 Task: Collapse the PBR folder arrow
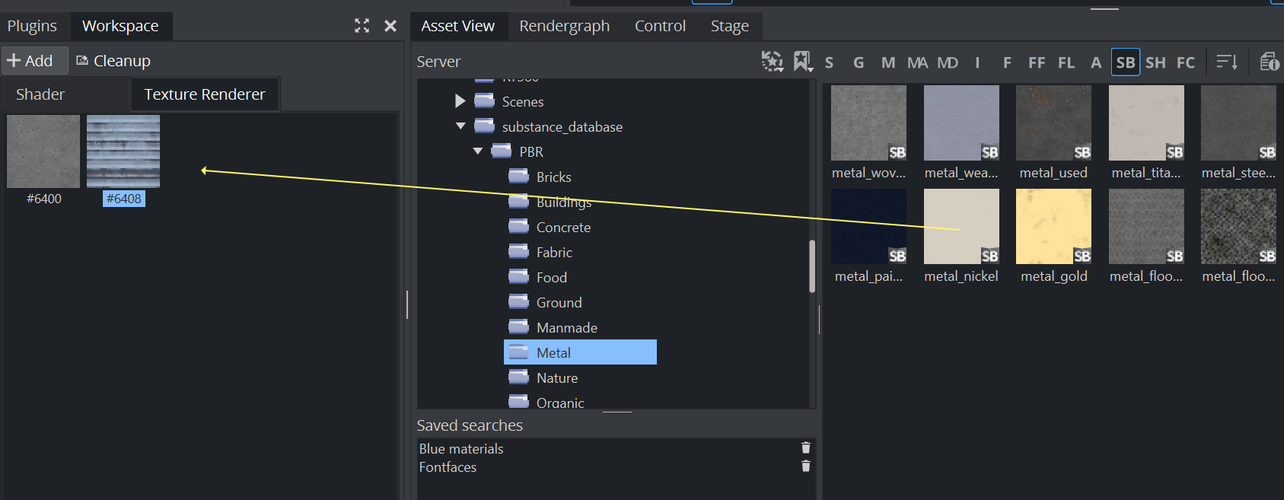tap(478, 152)
